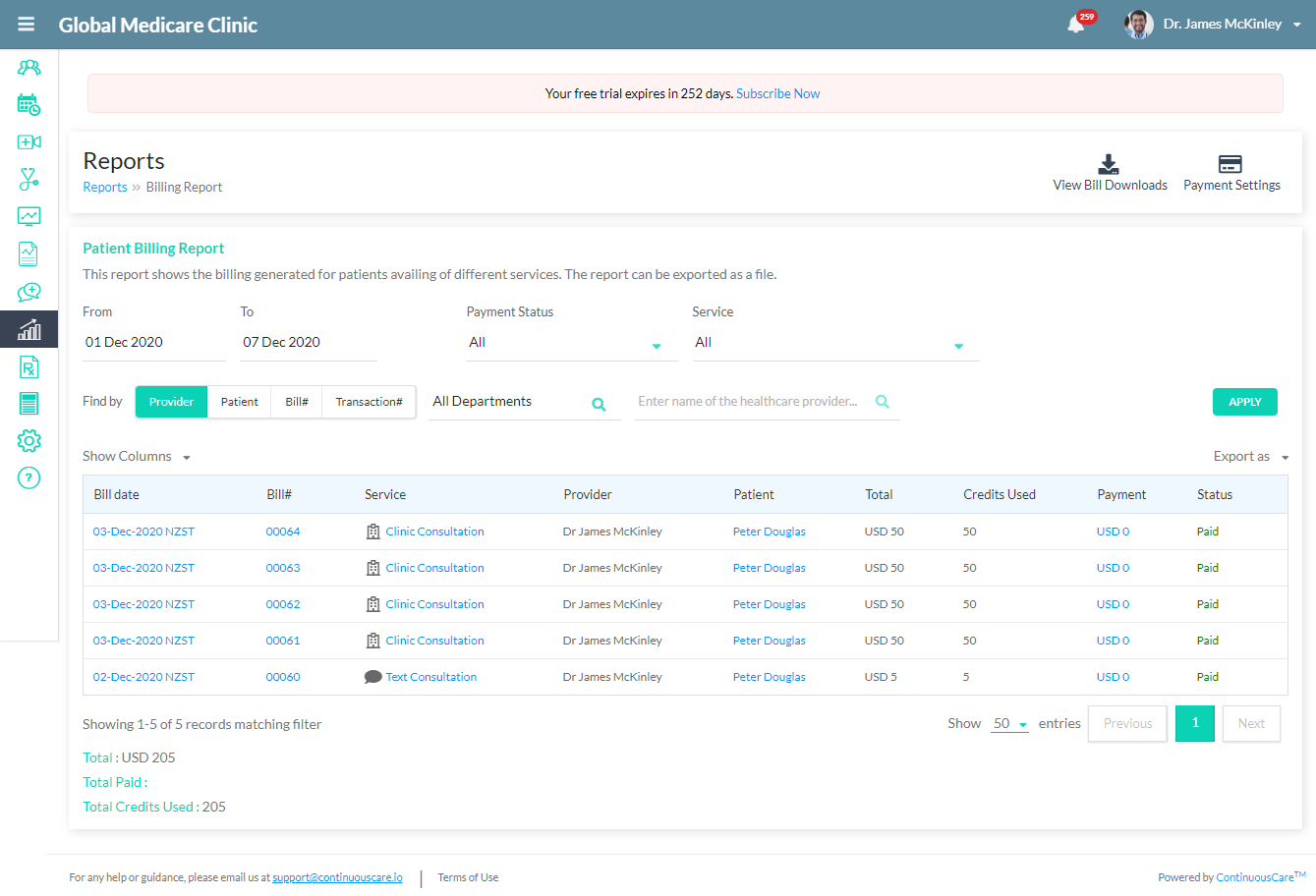Click the View Bill Downloads icon
This screenshot has height=896, width=1316.
[1109, 165]
